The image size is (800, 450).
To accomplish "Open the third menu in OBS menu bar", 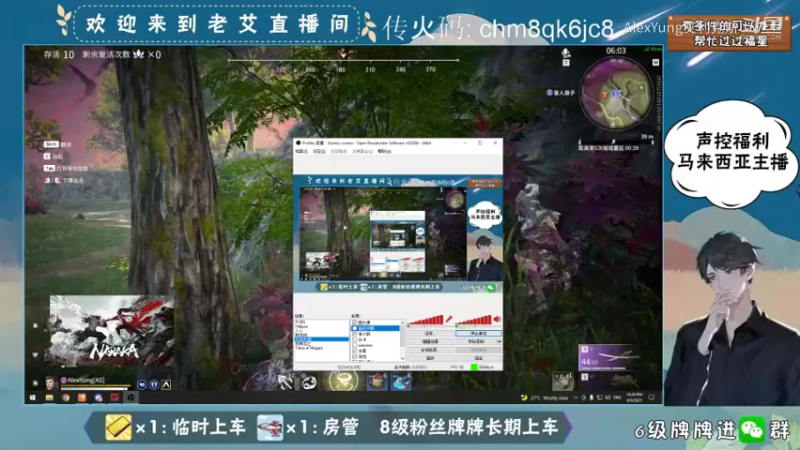I will tap(339, 152).
